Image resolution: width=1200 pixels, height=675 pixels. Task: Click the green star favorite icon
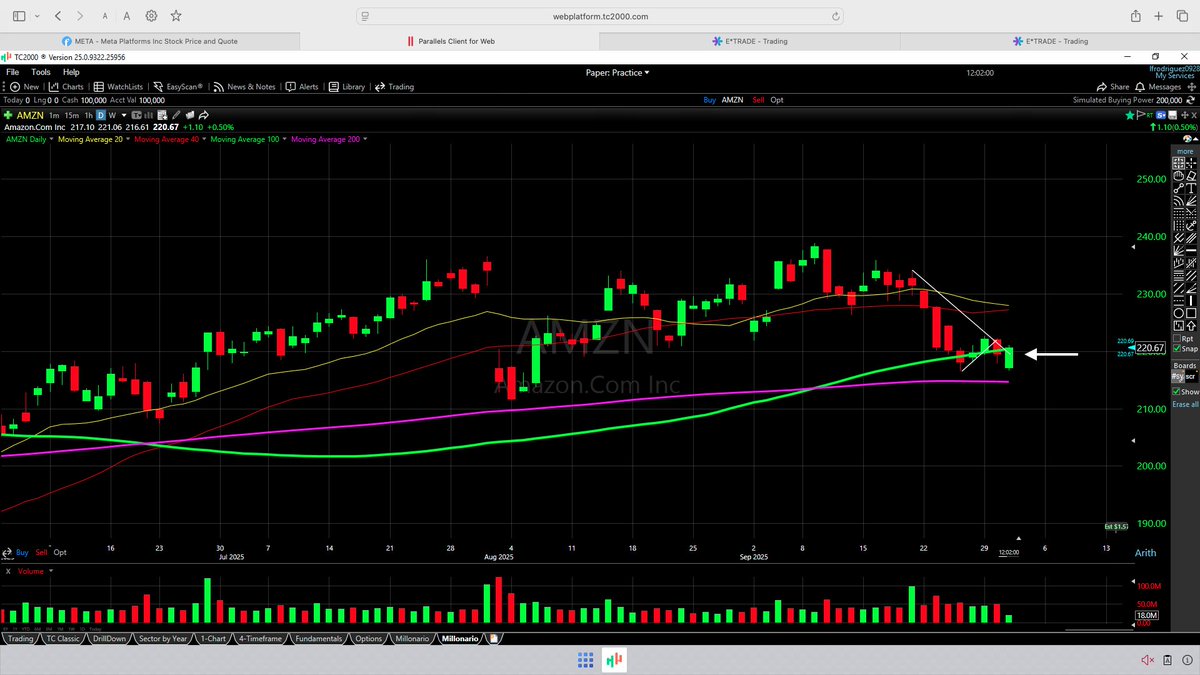tap(1130, 116)
